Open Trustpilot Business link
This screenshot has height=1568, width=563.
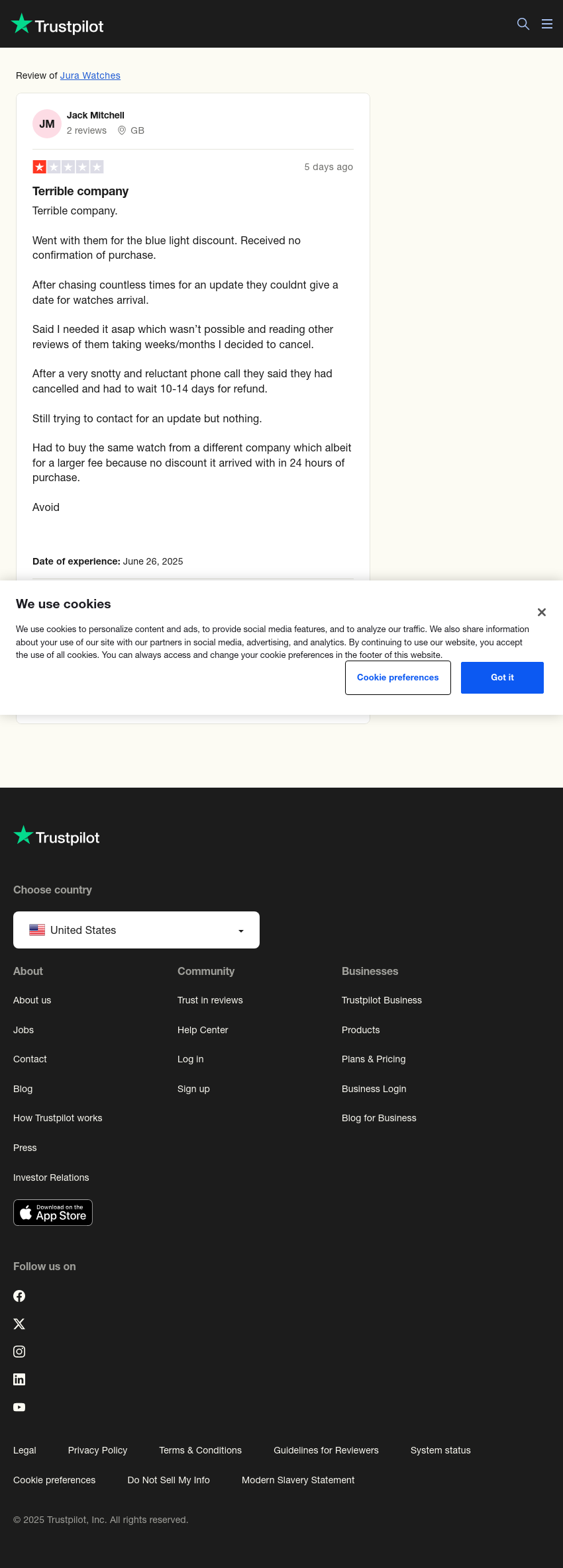tap(382, 1000)
